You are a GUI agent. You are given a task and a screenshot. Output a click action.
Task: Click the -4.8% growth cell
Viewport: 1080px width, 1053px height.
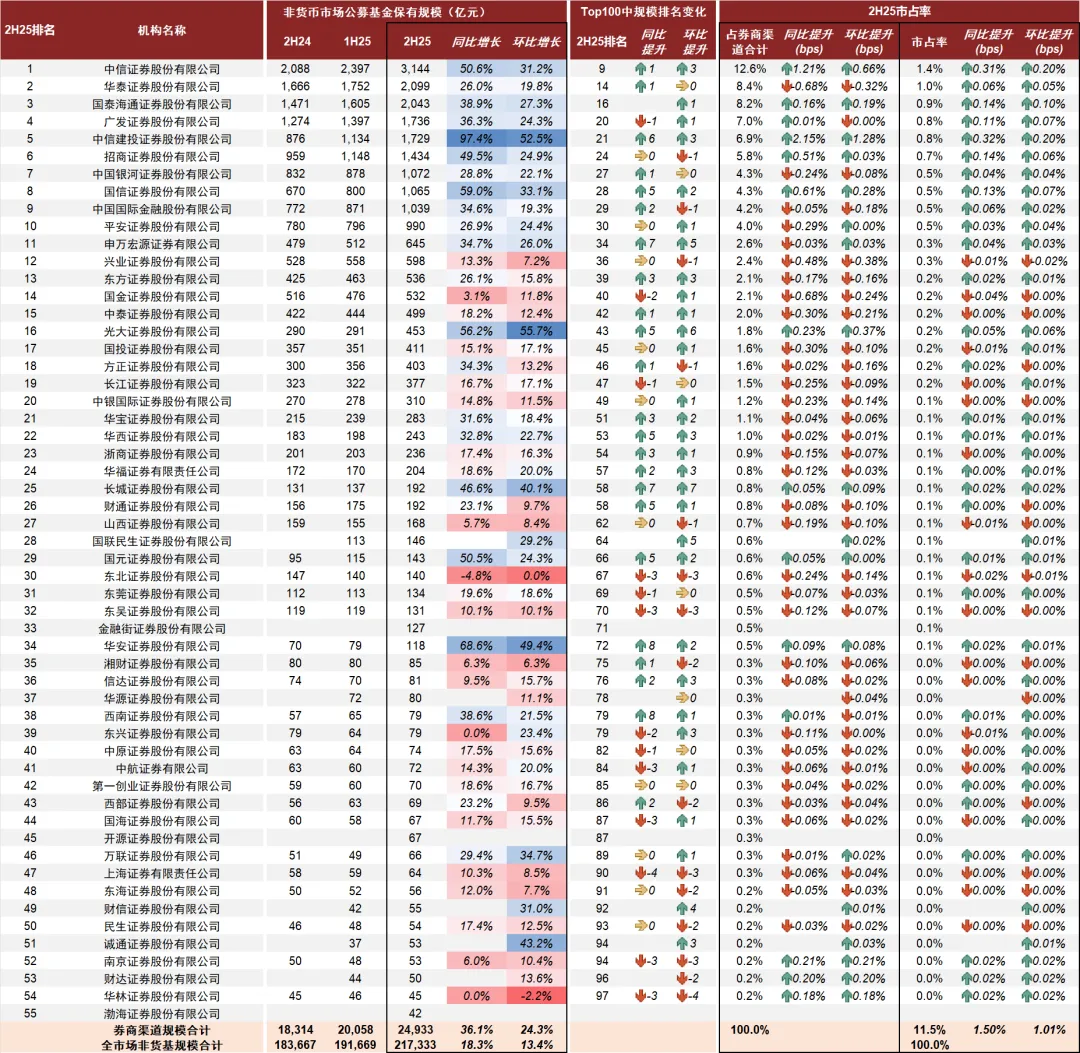[x=476, y=576]
